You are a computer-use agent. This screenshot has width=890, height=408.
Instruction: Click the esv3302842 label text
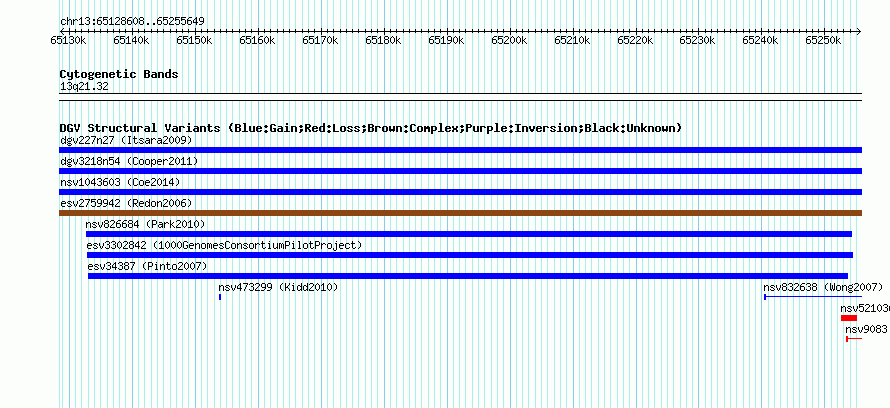(x=224, y=245)
